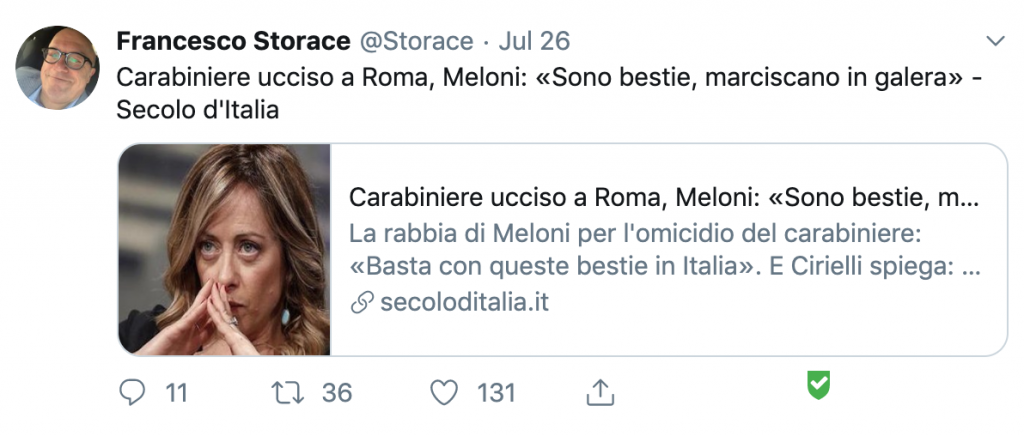Image resolution: width=1024 pixels, height=436 pixels.
Task: Click the secoloditalia.it domain link
Action: point(465,302)
